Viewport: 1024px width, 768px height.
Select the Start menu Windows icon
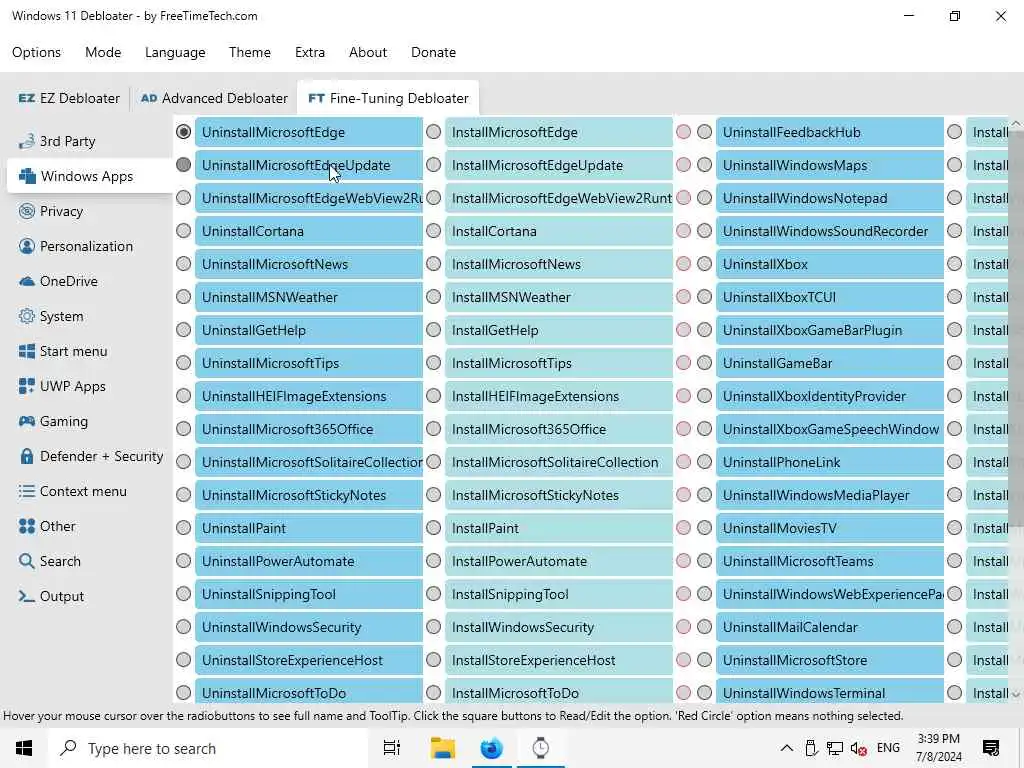(27, 351)
